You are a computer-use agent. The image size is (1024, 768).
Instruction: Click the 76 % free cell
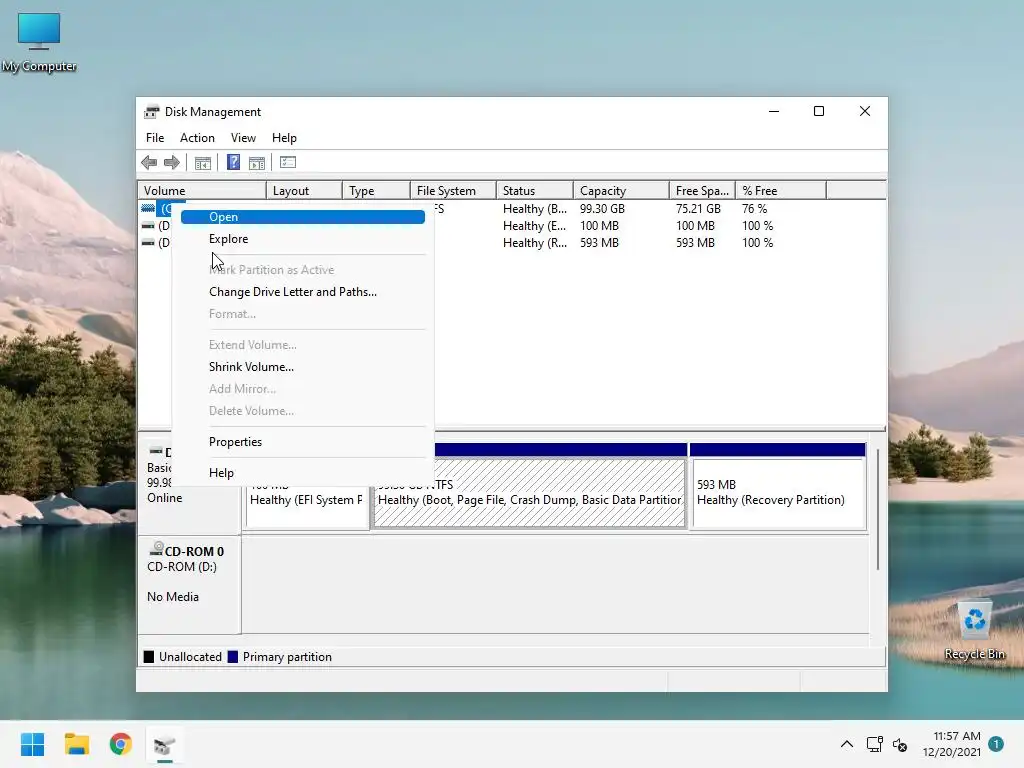click(x=754, y=209)
